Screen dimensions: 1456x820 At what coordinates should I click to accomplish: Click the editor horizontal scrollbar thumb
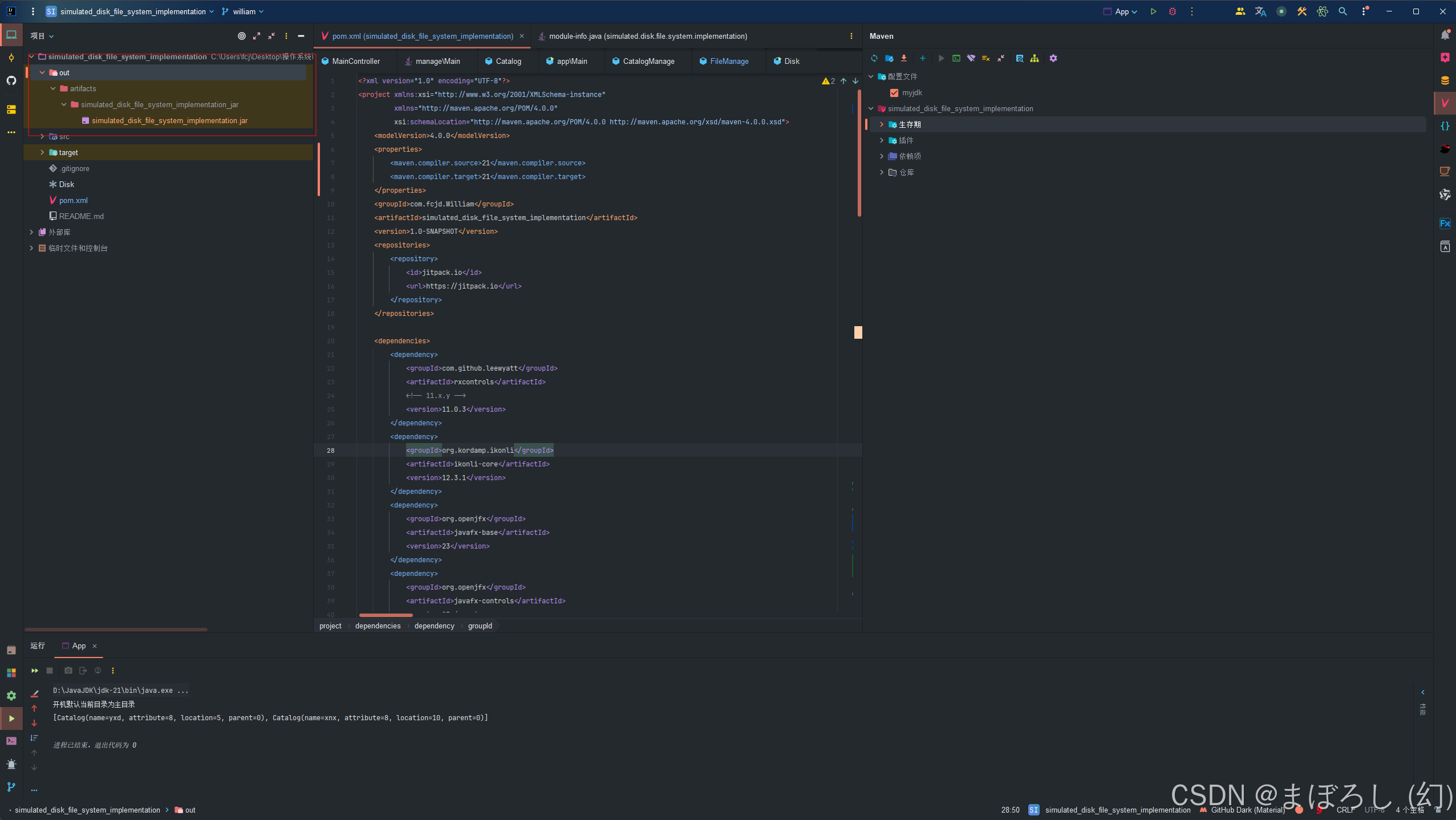point(386,615)
